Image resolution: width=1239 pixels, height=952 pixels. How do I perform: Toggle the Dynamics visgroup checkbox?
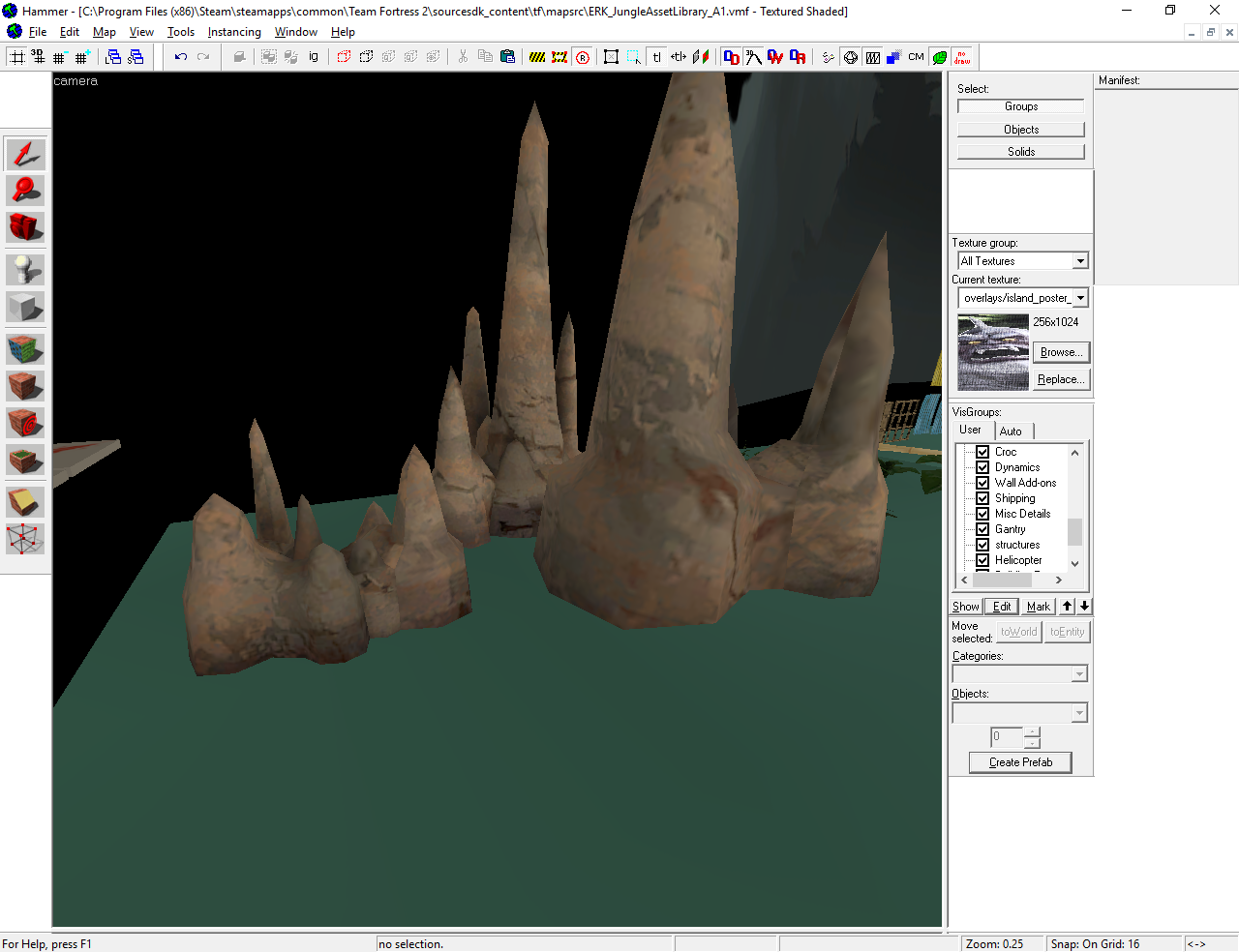point(982,467)
